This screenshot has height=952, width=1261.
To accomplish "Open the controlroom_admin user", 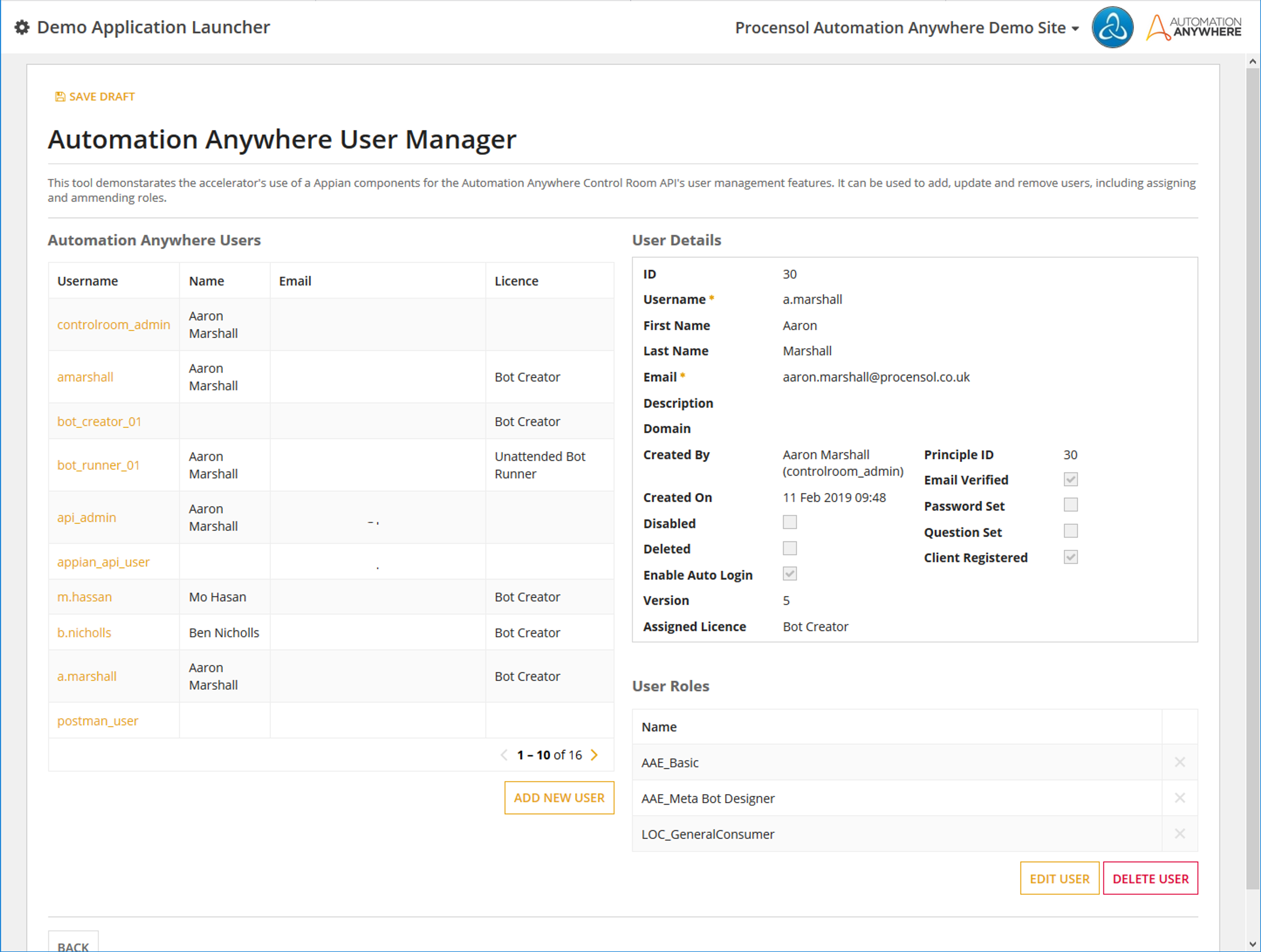I will [x=113, y=324].
